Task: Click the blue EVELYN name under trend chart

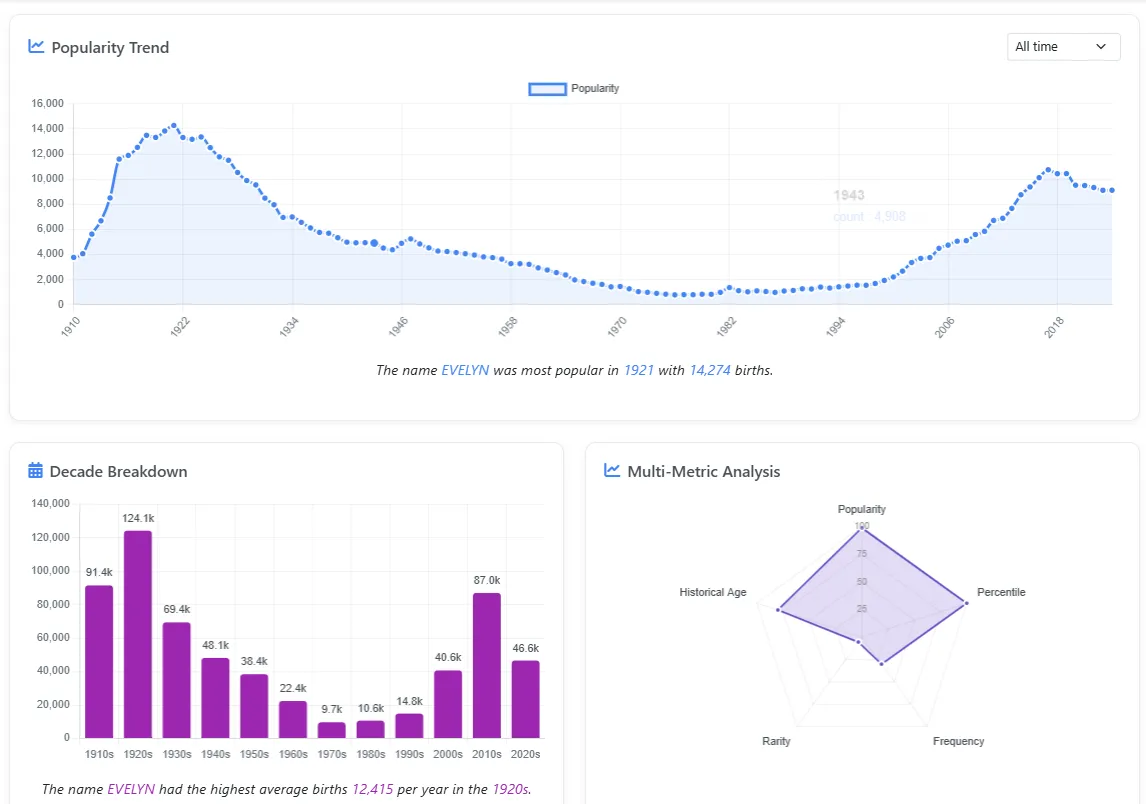Action: pos(465,370)
